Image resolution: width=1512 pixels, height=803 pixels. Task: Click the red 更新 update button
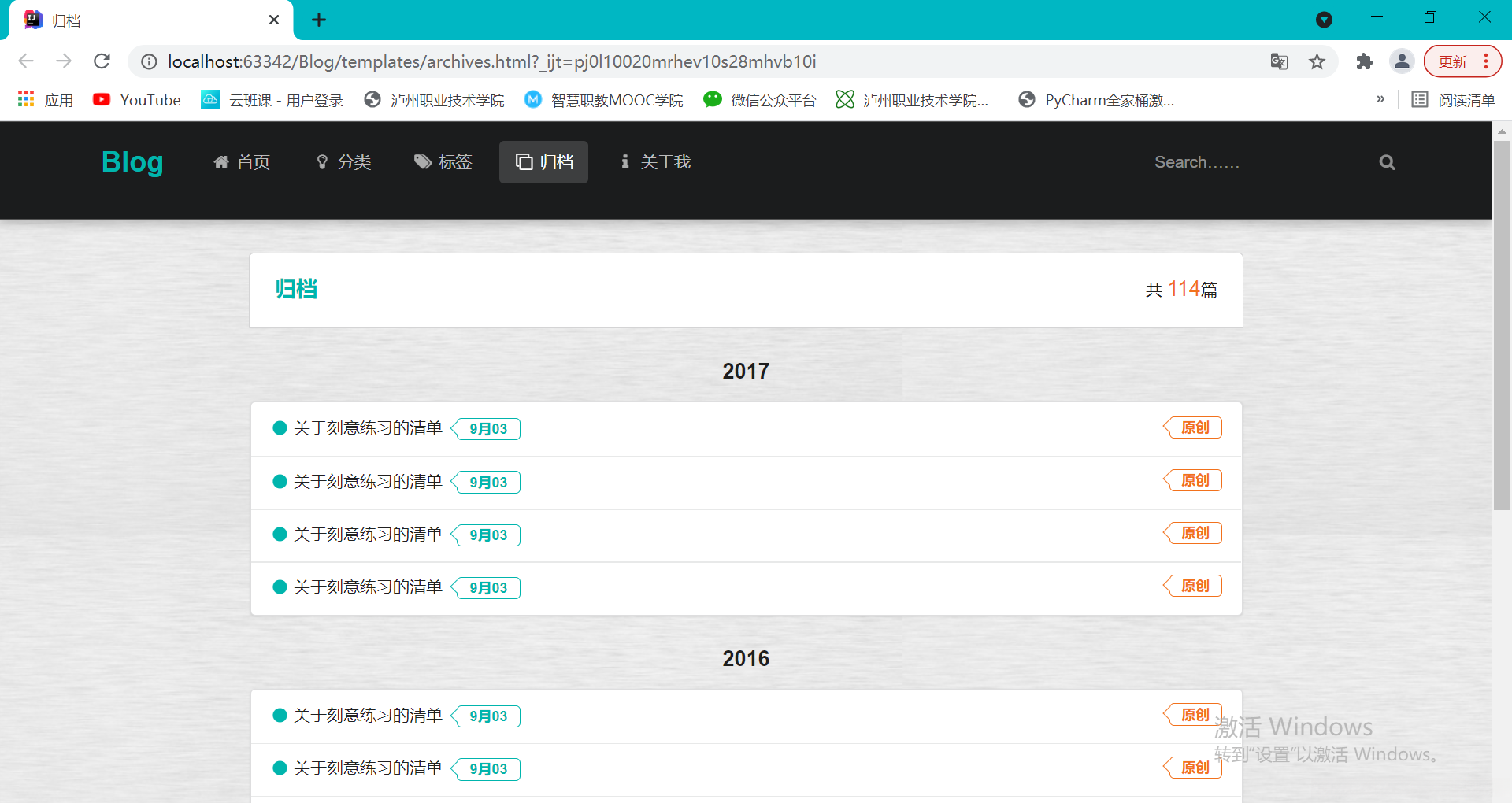click(x=1462, y=61)
